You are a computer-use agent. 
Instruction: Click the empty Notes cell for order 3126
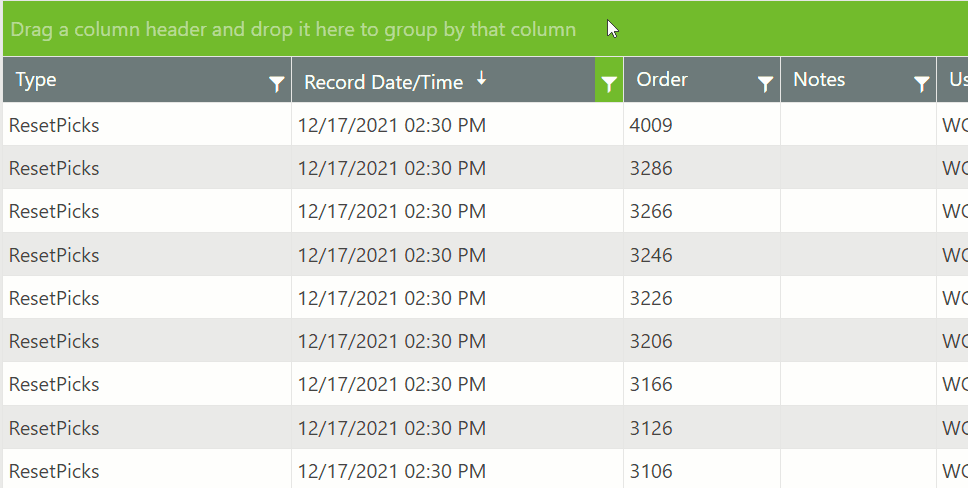click(858, 428)
